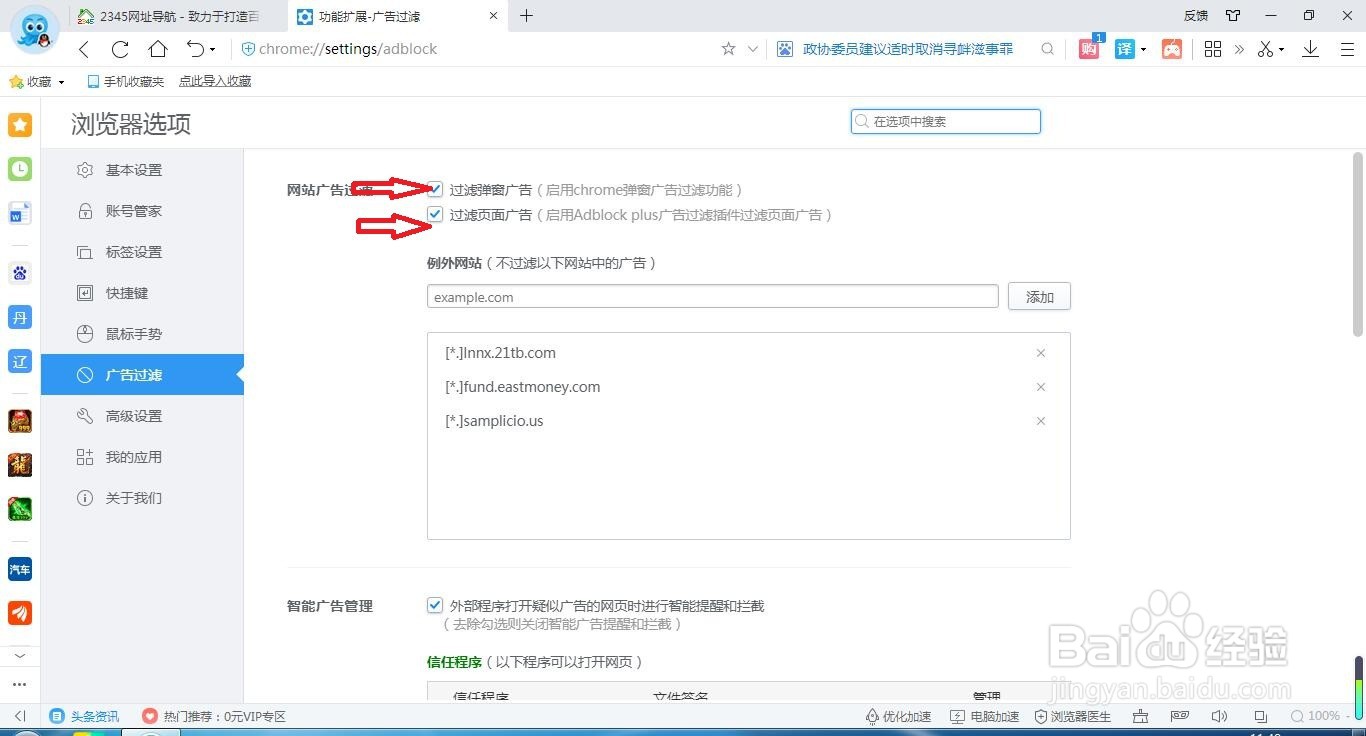
Task: Open the download manager icon
Action: [x=1310, y=48]
